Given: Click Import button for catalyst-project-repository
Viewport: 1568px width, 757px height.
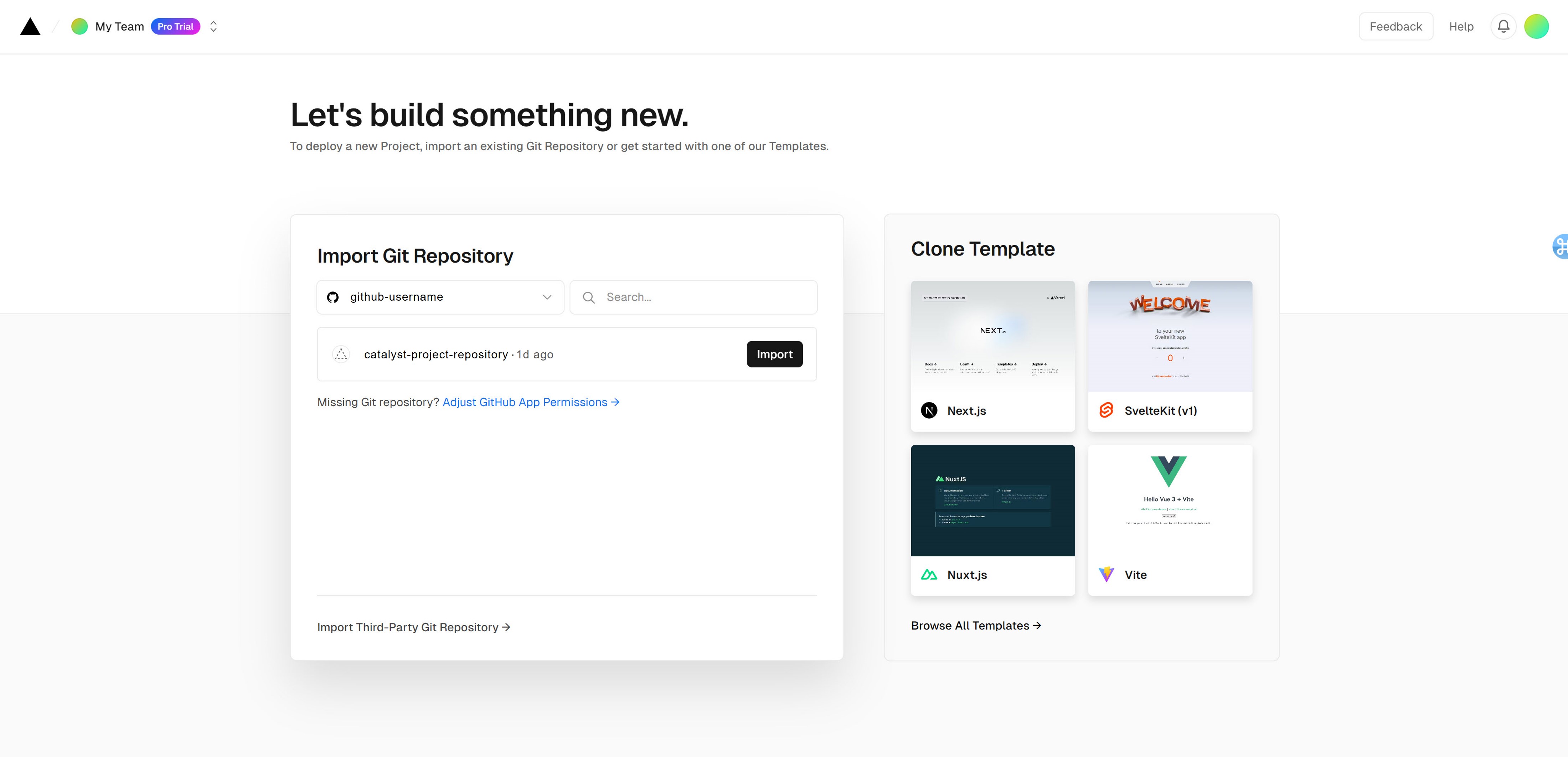Looking at the screenshot, I should [775, 354].
